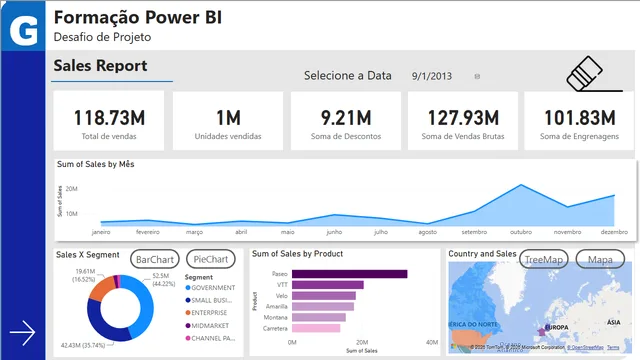Click the Sales X Segment title

pyautogui.click(x=88, y=255)
